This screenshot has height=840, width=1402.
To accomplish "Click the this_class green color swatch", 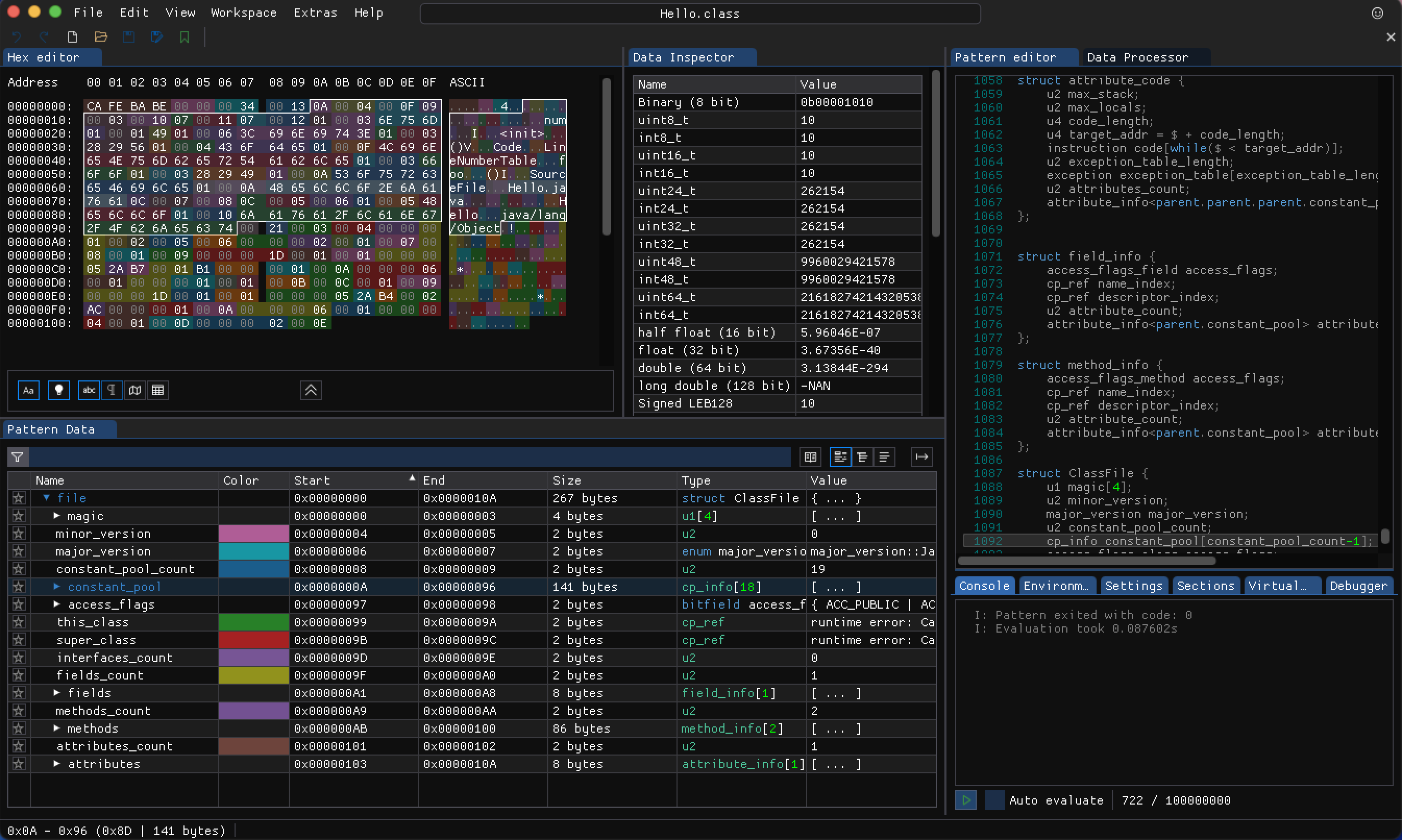I will (253, 622).
